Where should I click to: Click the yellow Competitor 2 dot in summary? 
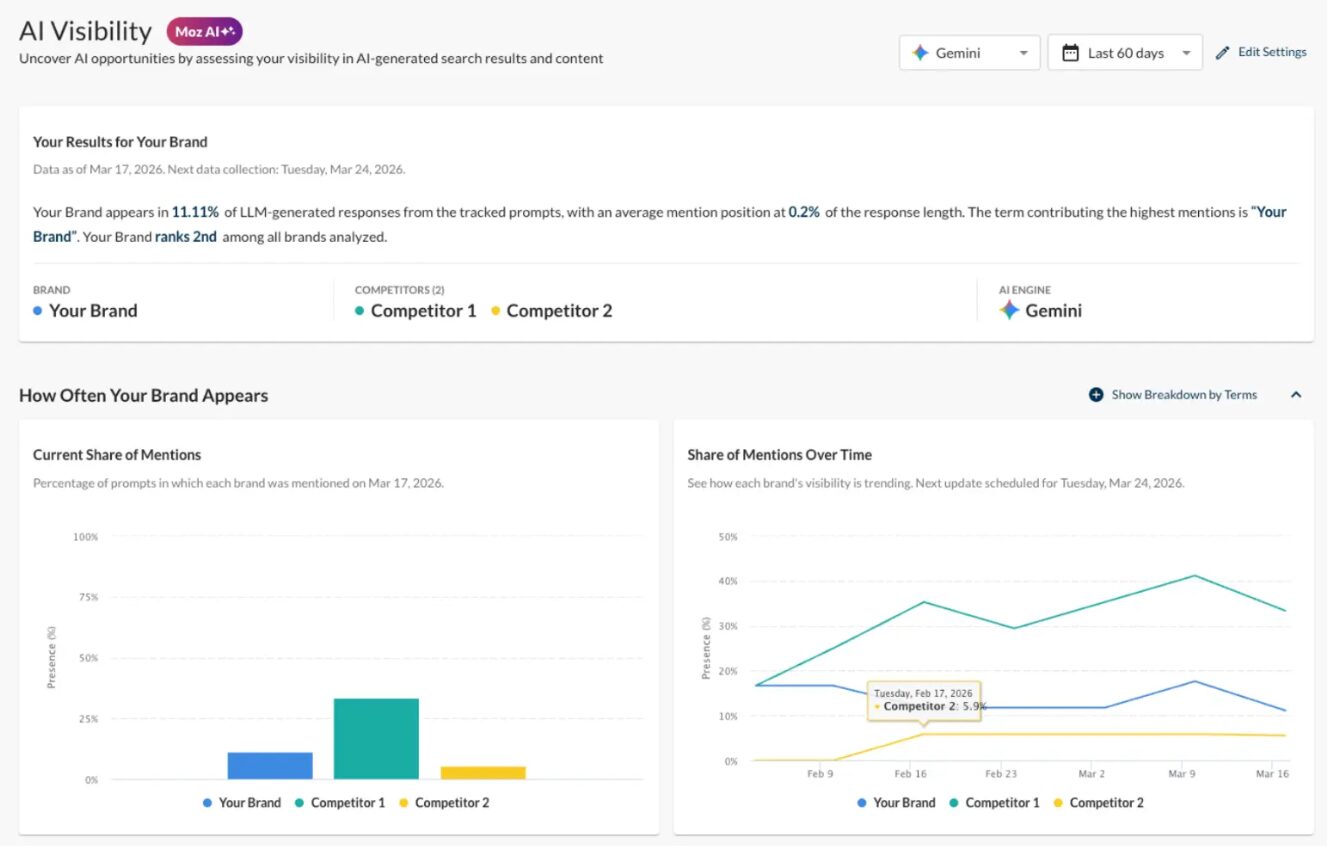[x=495, y=311]
